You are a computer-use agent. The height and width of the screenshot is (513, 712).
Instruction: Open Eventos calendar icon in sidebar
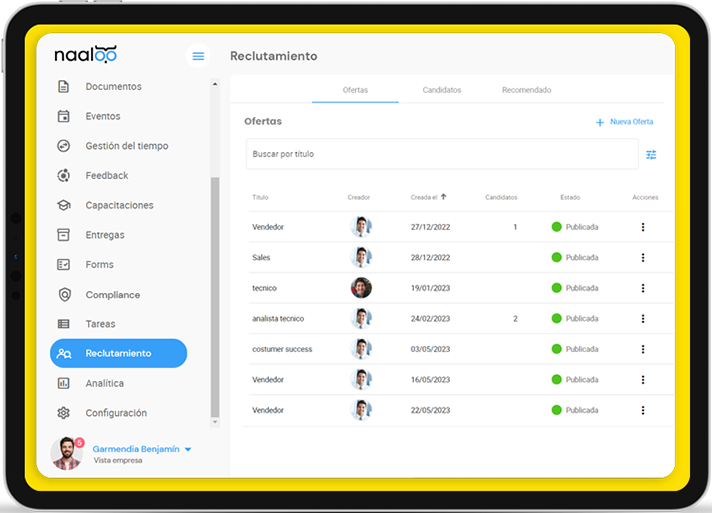coord(64,116)
